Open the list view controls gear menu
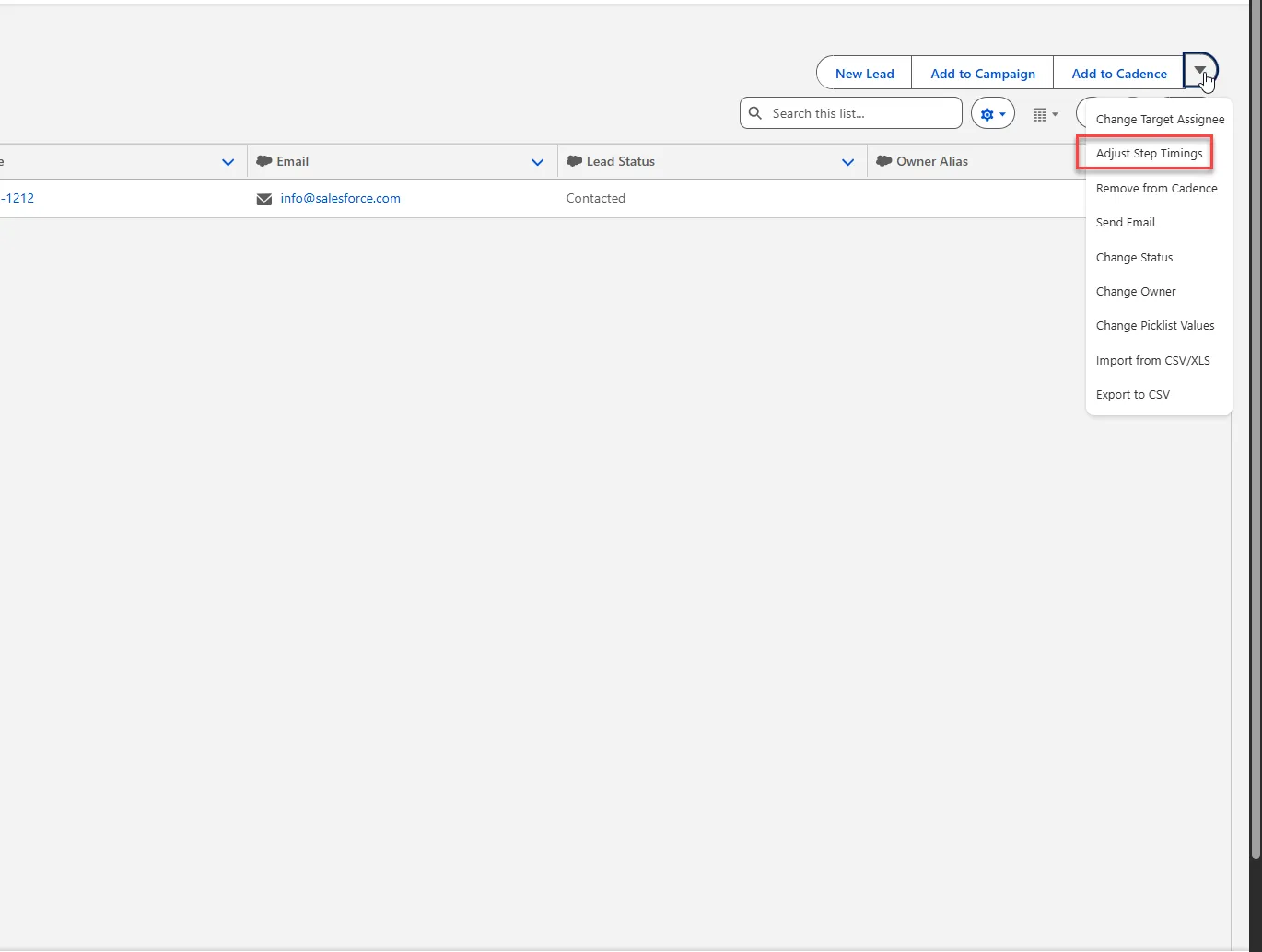This screenshot has width=1262, height=952. click(992, 114)
